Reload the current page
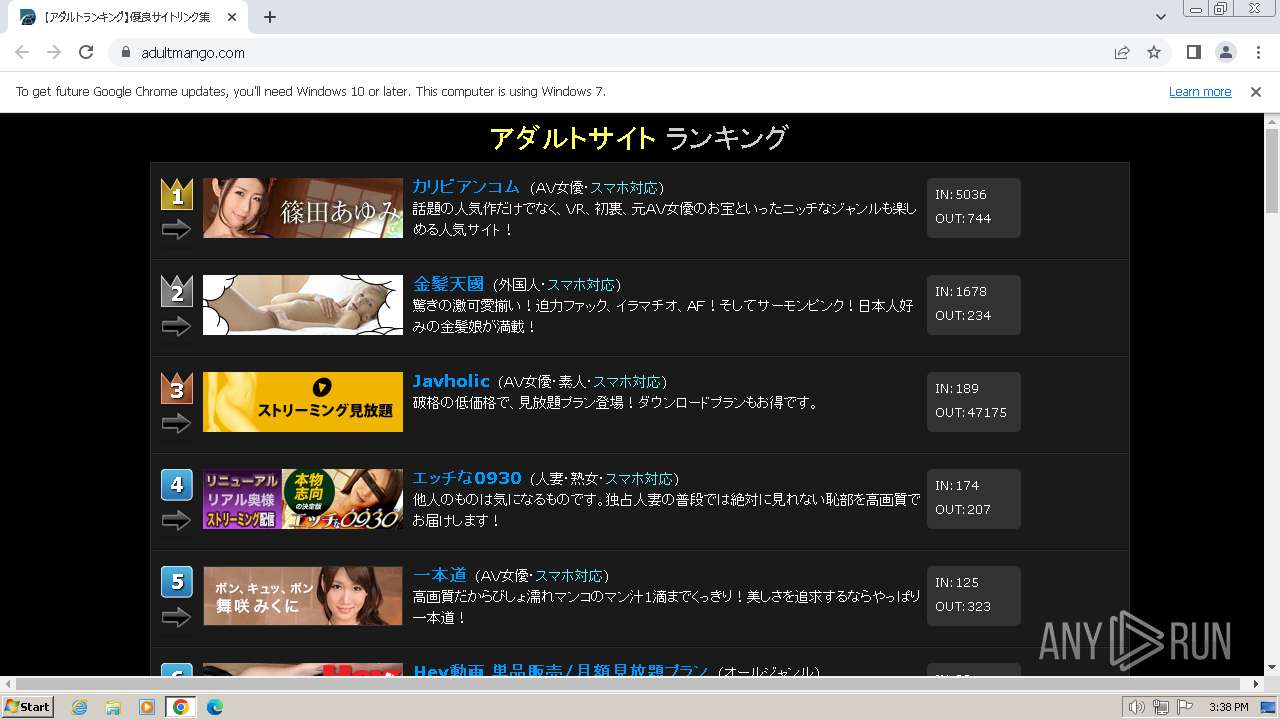1280x720 pixels. click(x=86, y=52)
